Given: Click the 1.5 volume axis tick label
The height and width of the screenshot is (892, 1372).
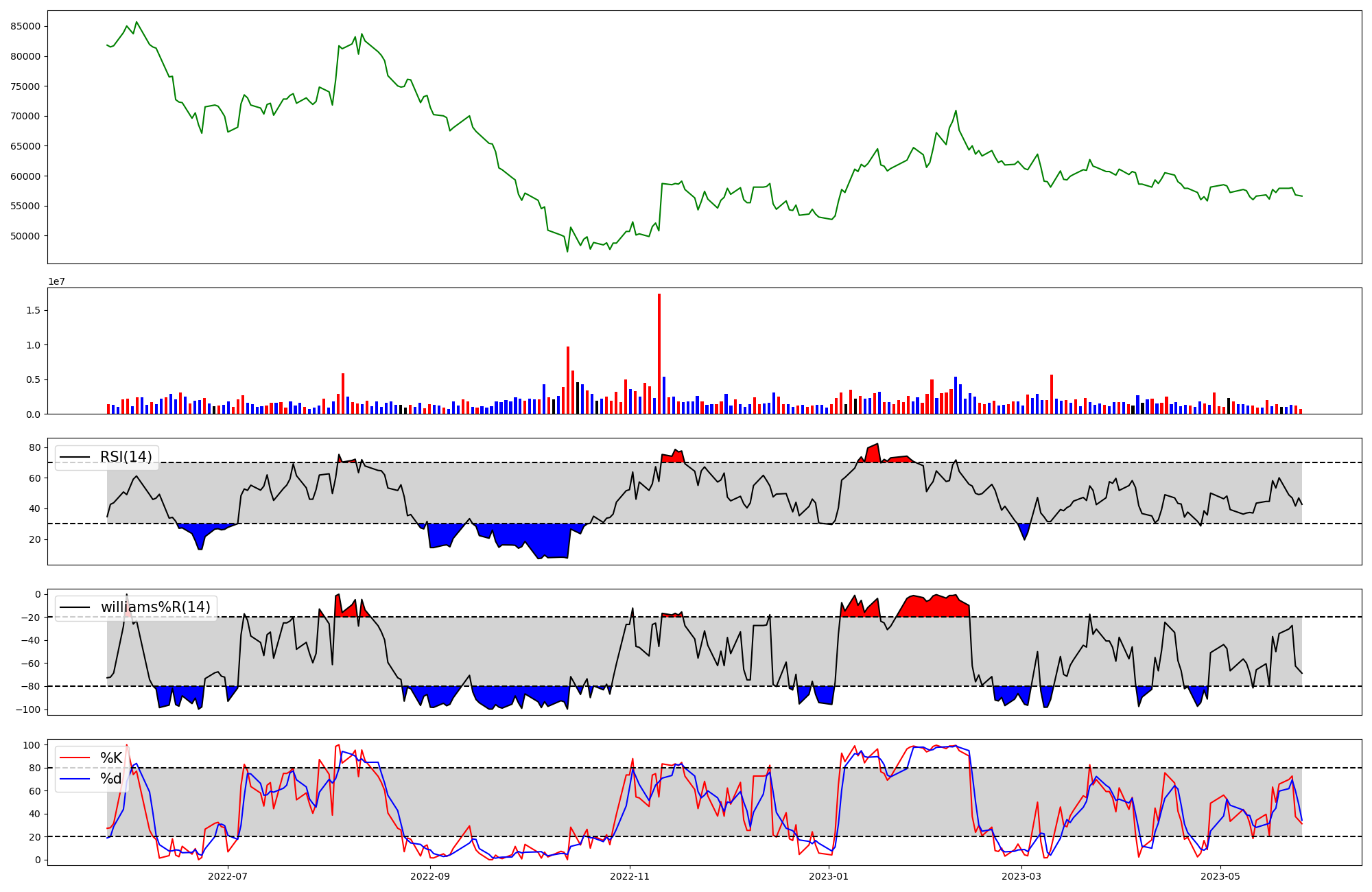Looking at the screenshot, I should [x=33, y=310].
